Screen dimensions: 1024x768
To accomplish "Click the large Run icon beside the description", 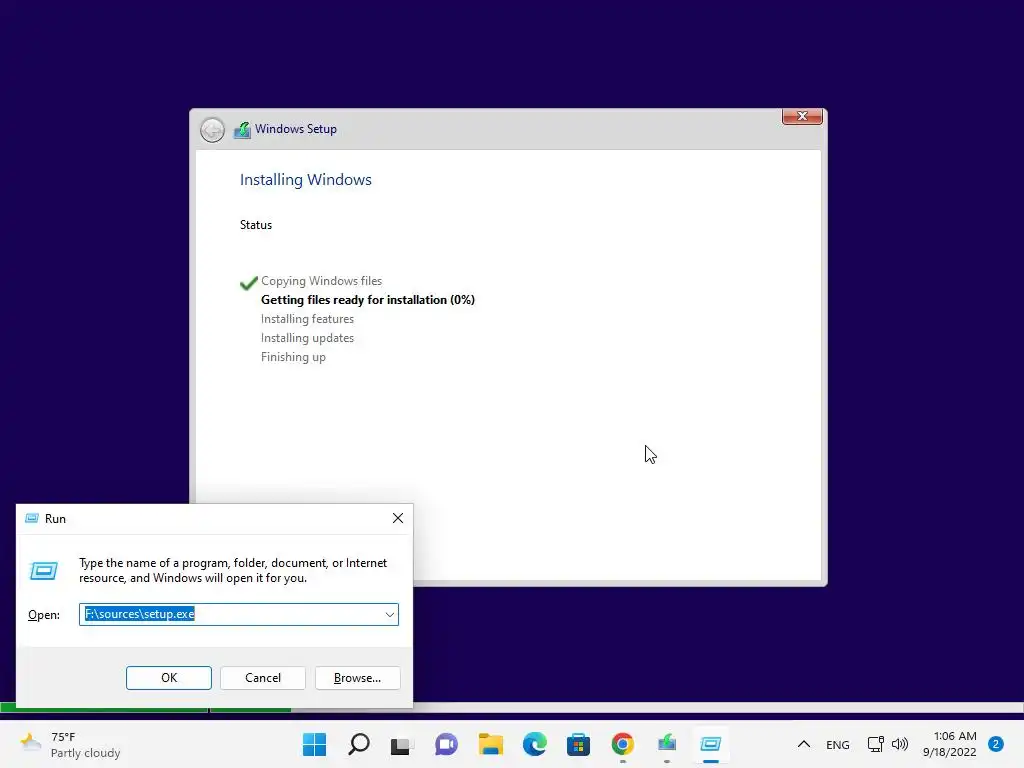I will click(x=44, y=571).
